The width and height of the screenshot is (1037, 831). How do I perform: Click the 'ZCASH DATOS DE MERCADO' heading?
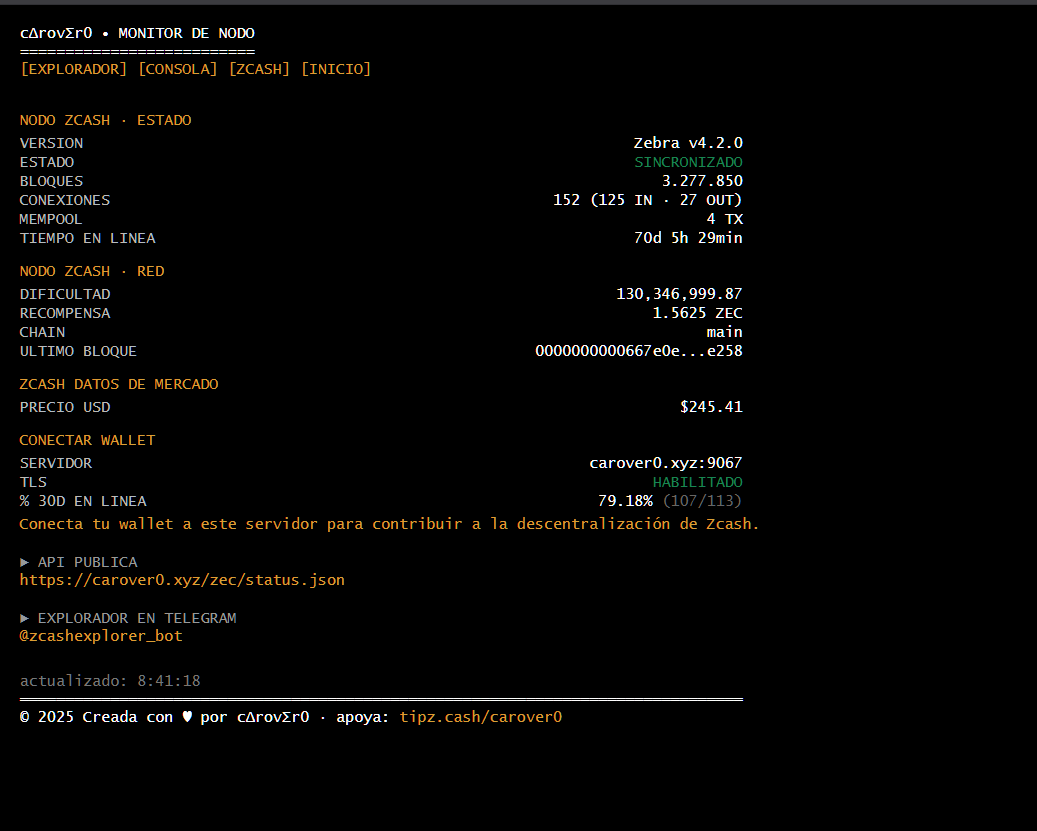(x=119, y=384)
